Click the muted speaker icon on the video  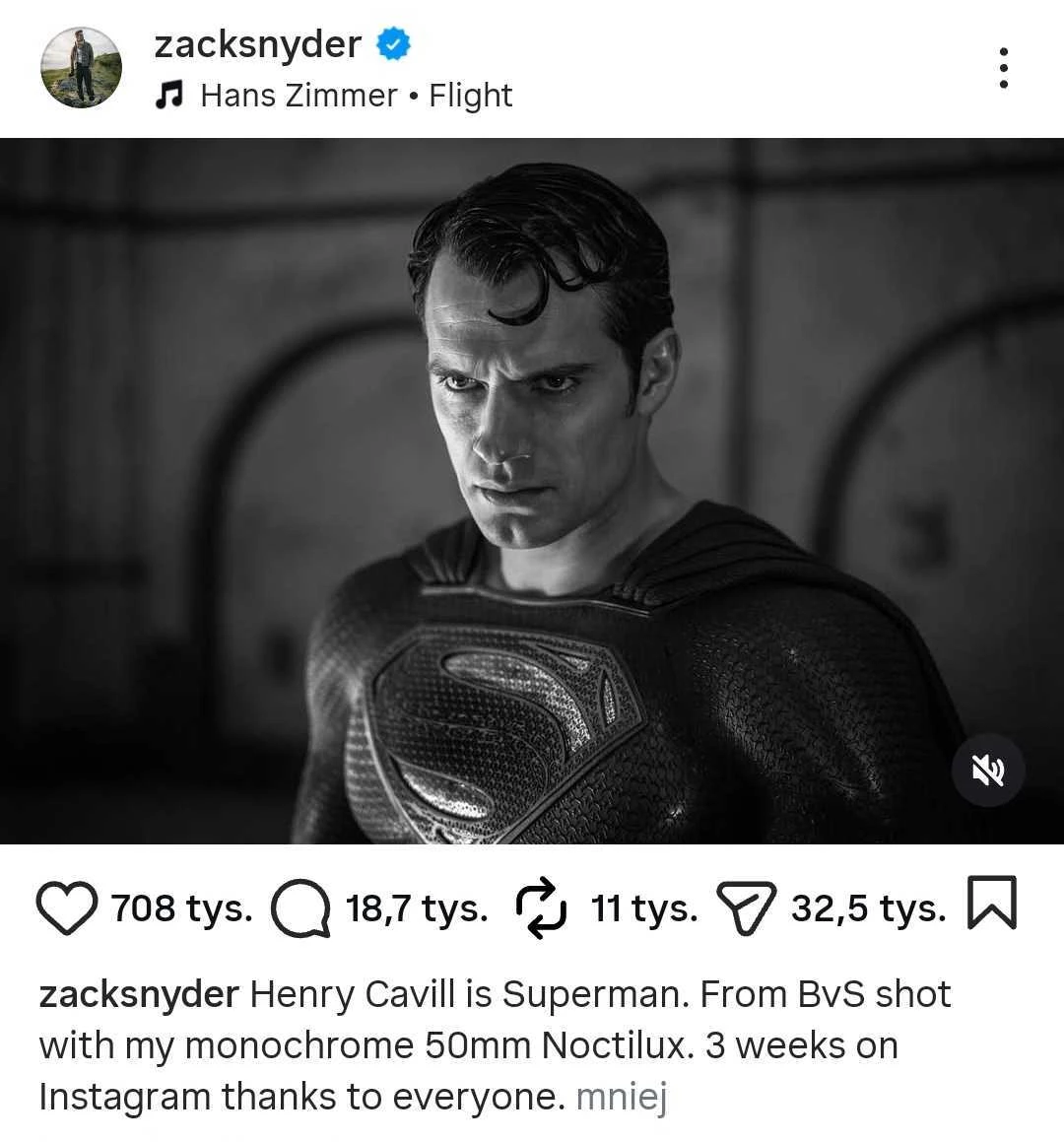[988, 771]
